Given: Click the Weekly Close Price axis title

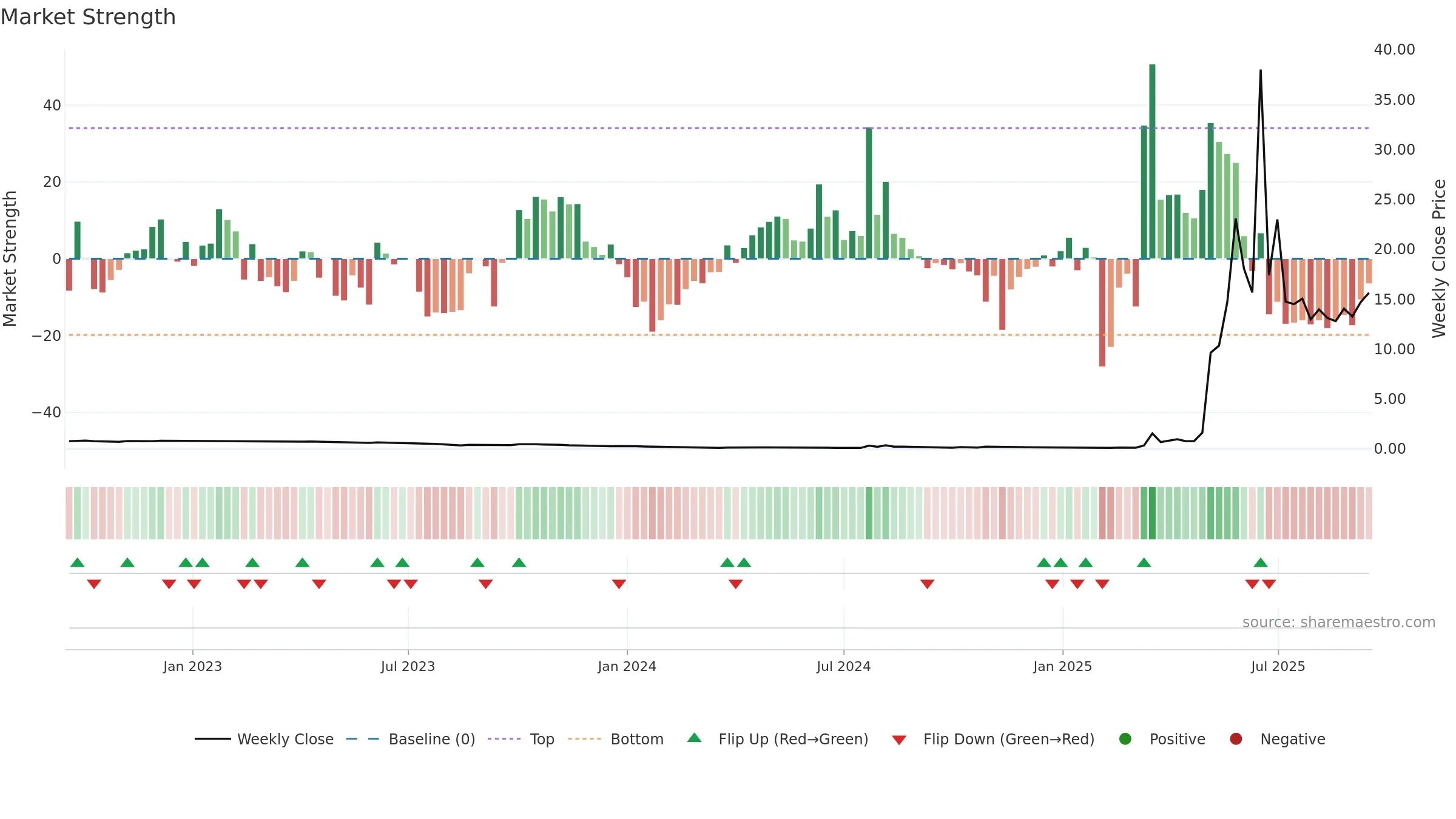Looking at the screenshot, I should (x=1440, y=258).
